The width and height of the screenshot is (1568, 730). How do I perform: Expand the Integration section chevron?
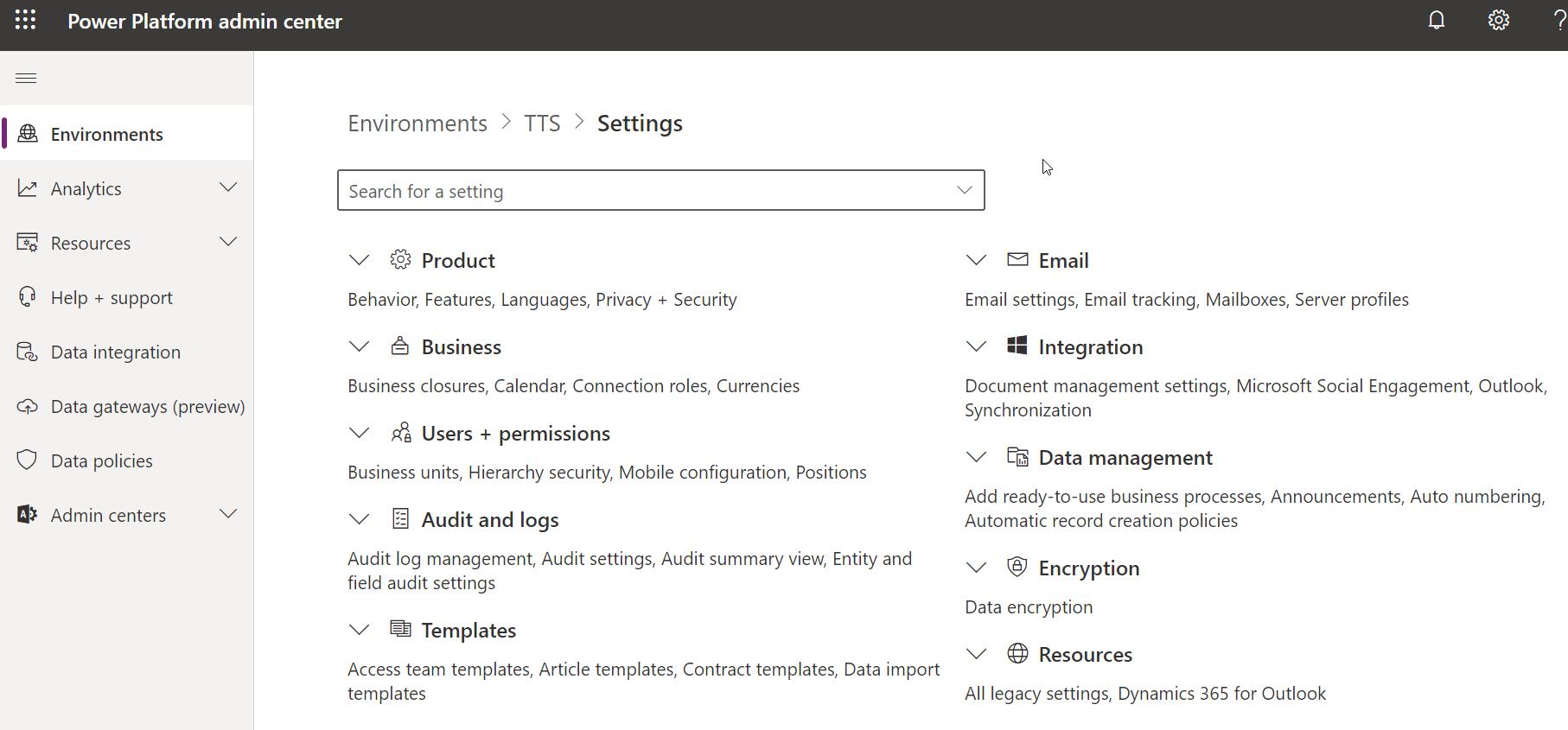click(976, 346)
